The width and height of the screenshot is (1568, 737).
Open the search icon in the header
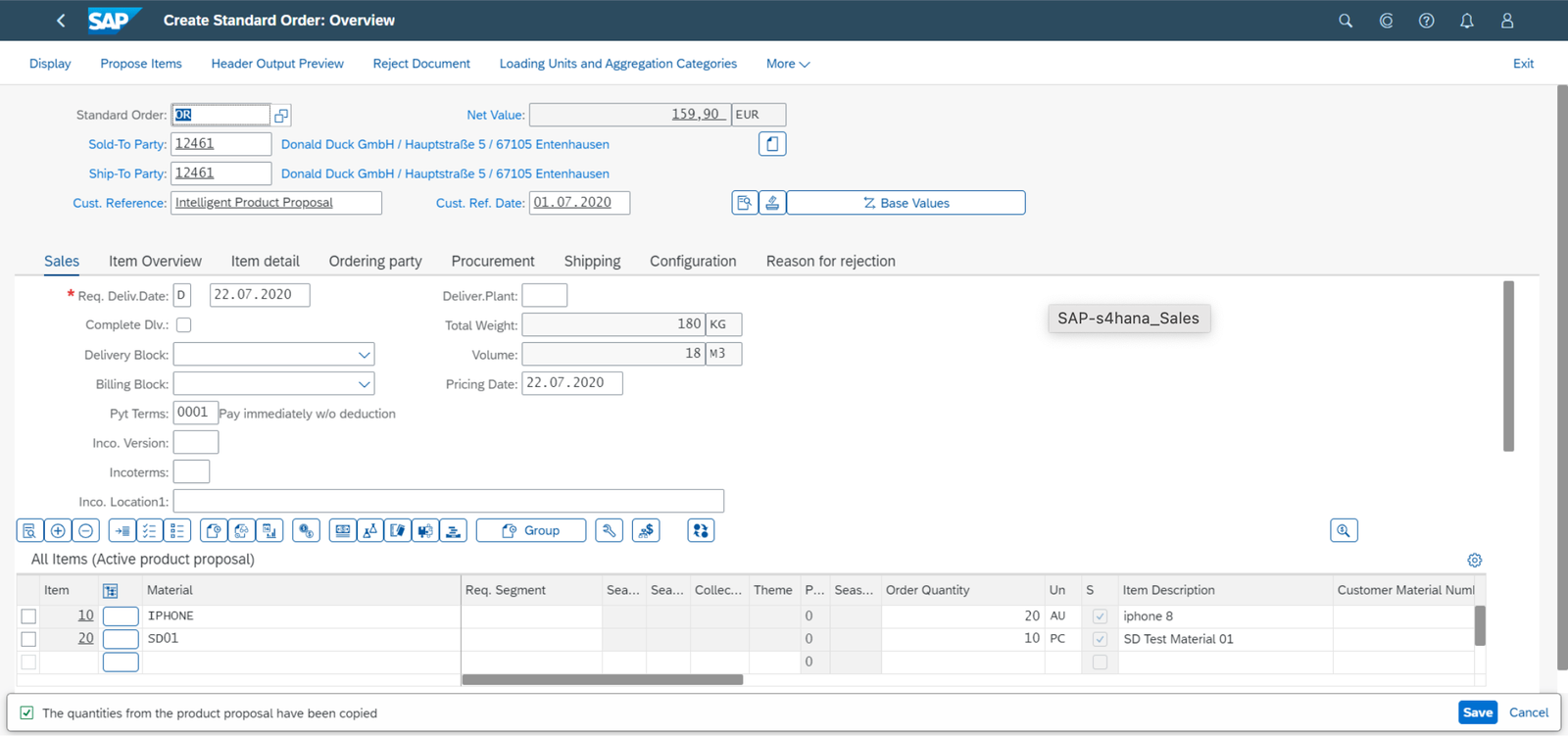point(1346,21)
